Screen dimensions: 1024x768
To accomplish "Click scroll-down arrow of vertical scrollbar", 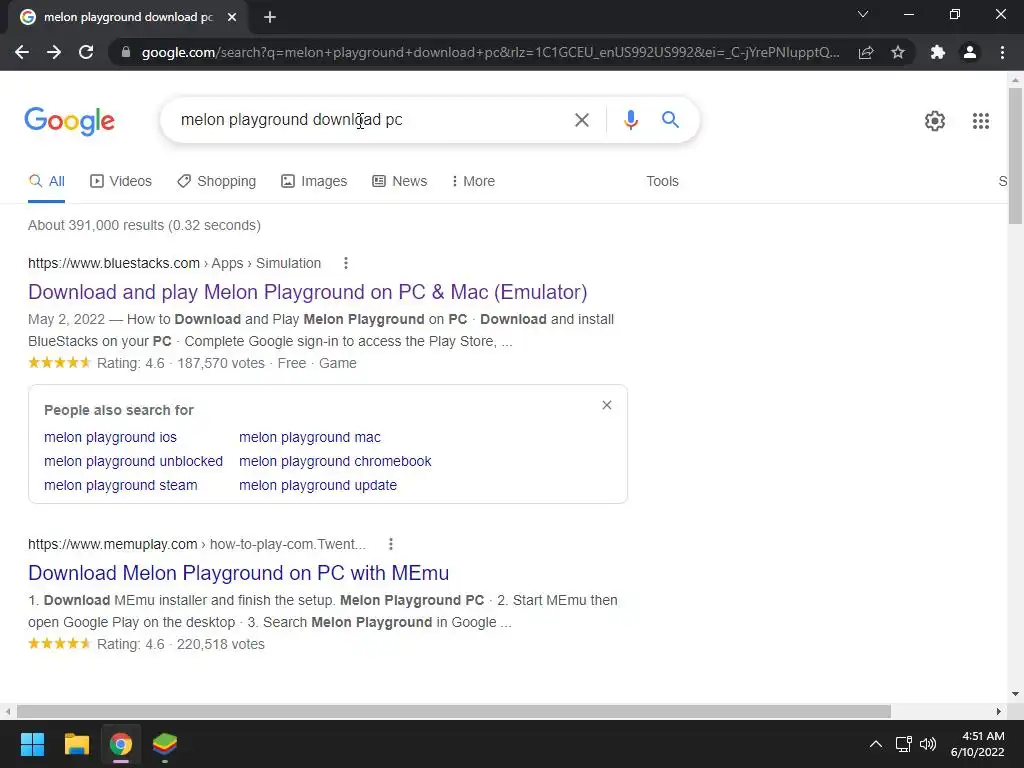I will tap(1015, 694).
